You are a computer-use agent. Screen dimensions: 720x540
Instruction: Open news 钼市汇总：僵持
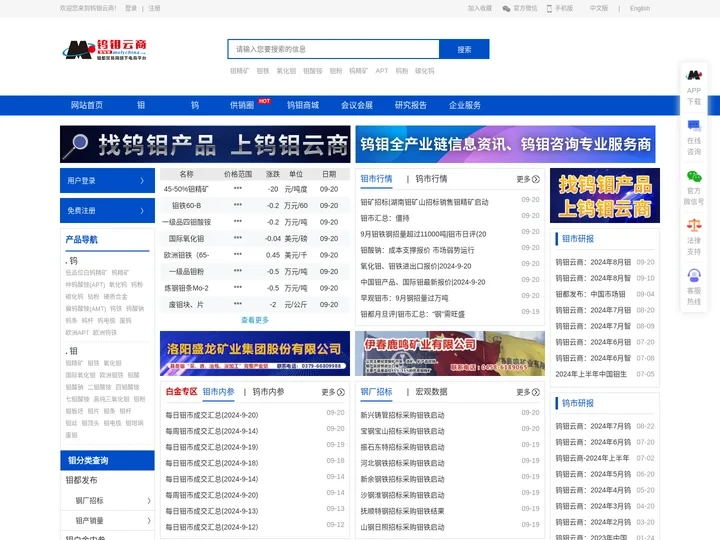pyautogui.click(x=385, y=218)
